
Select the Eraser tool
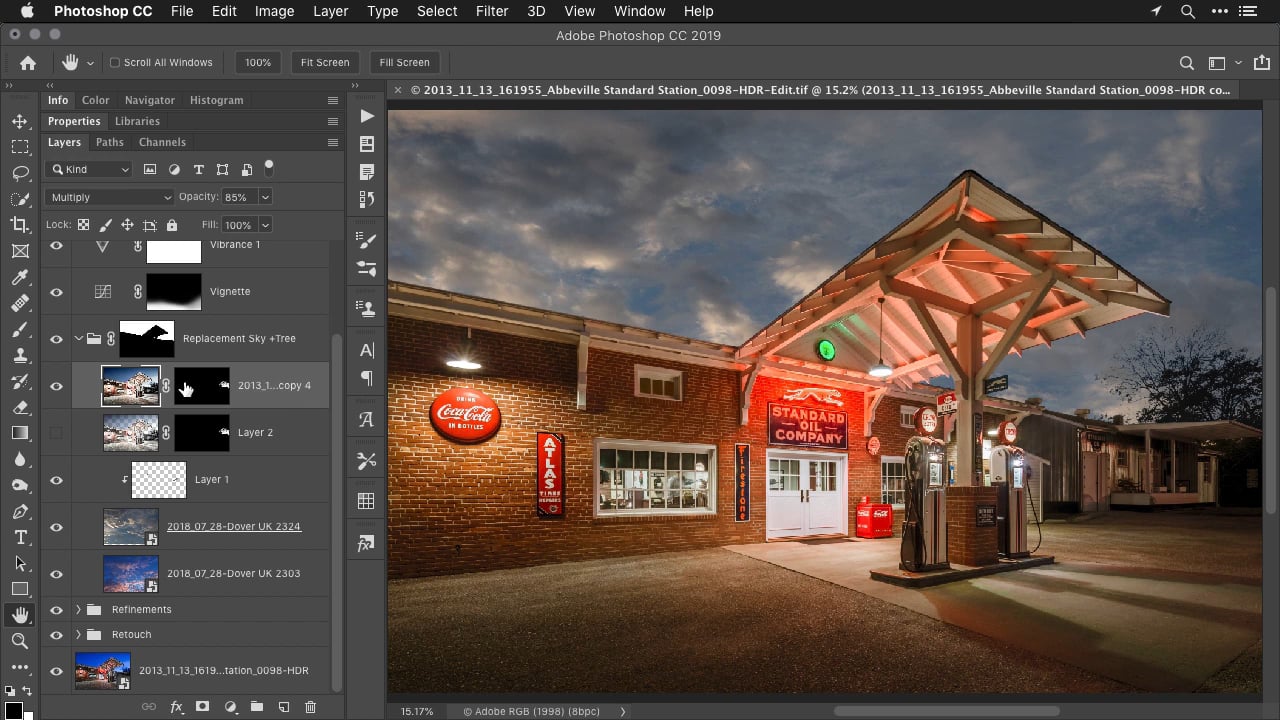tap(20, 407)
